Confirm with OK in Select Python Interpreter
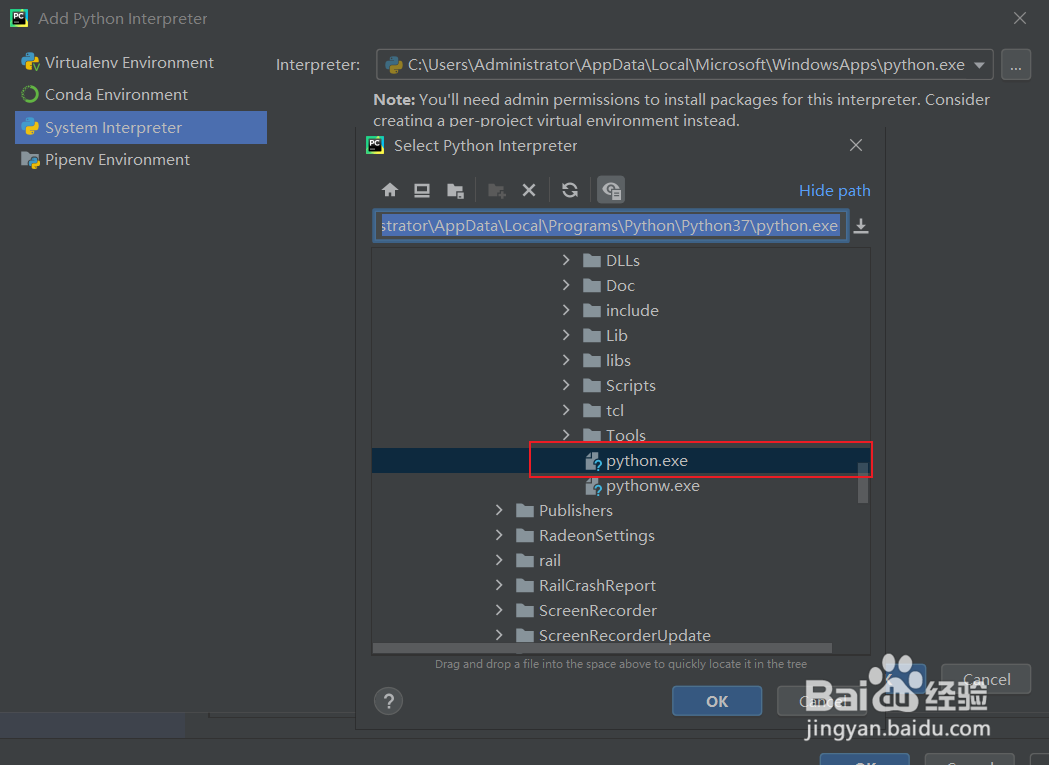This screenshot has width=1049, height=765. [x=717, y=701]
